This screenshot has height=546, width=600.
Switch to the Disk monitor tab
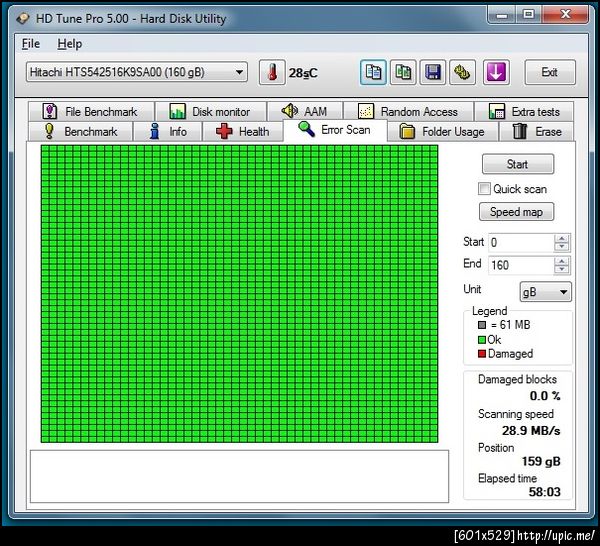(210, 111)
